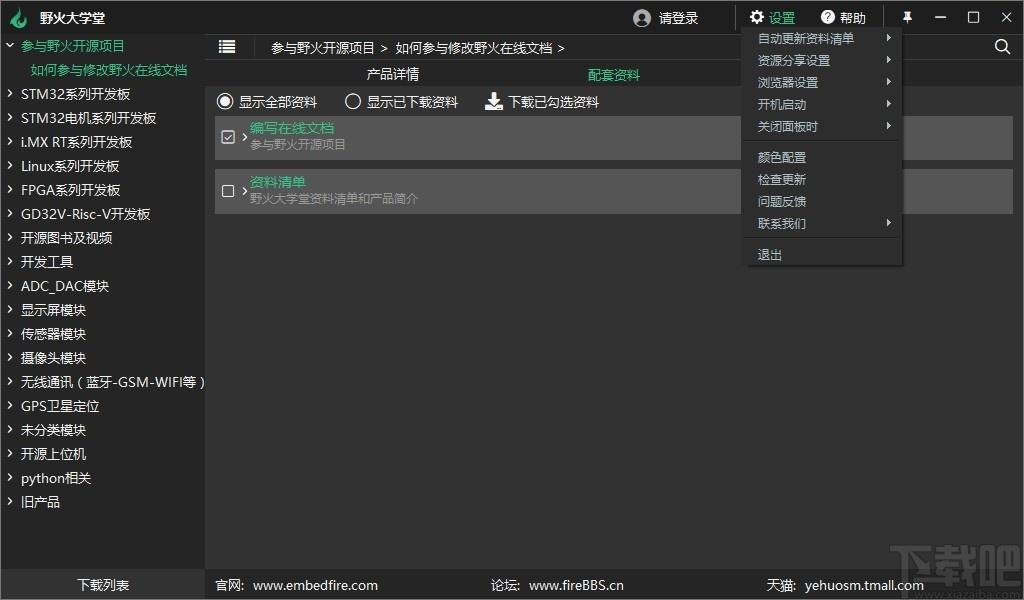
Task: Click the 帮助 question mark icon
Action: click(x=827, y=17)
